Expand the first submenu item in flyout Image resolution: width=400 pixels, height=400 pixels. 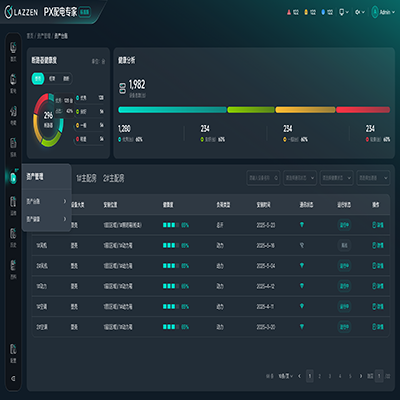tap(47, 201)
